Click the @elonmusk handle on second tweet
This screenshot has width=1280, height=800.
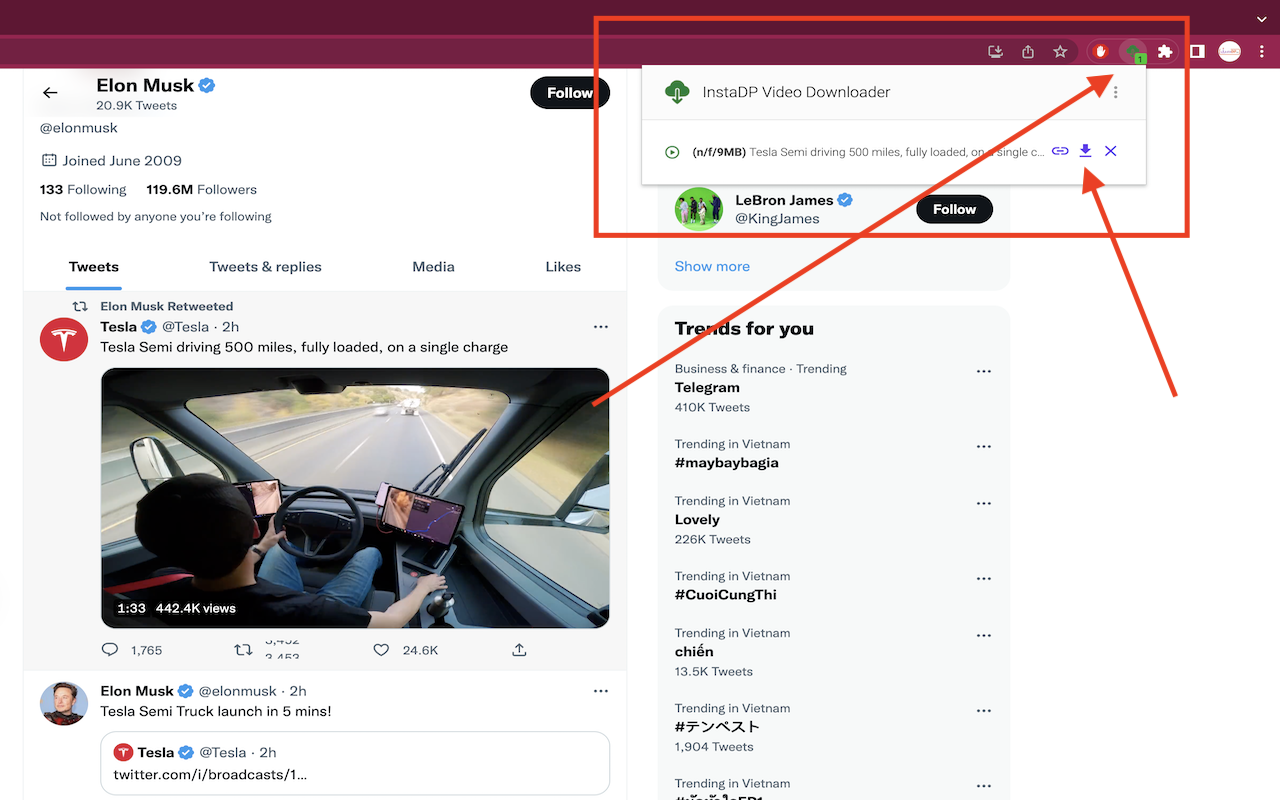[238, 691]
